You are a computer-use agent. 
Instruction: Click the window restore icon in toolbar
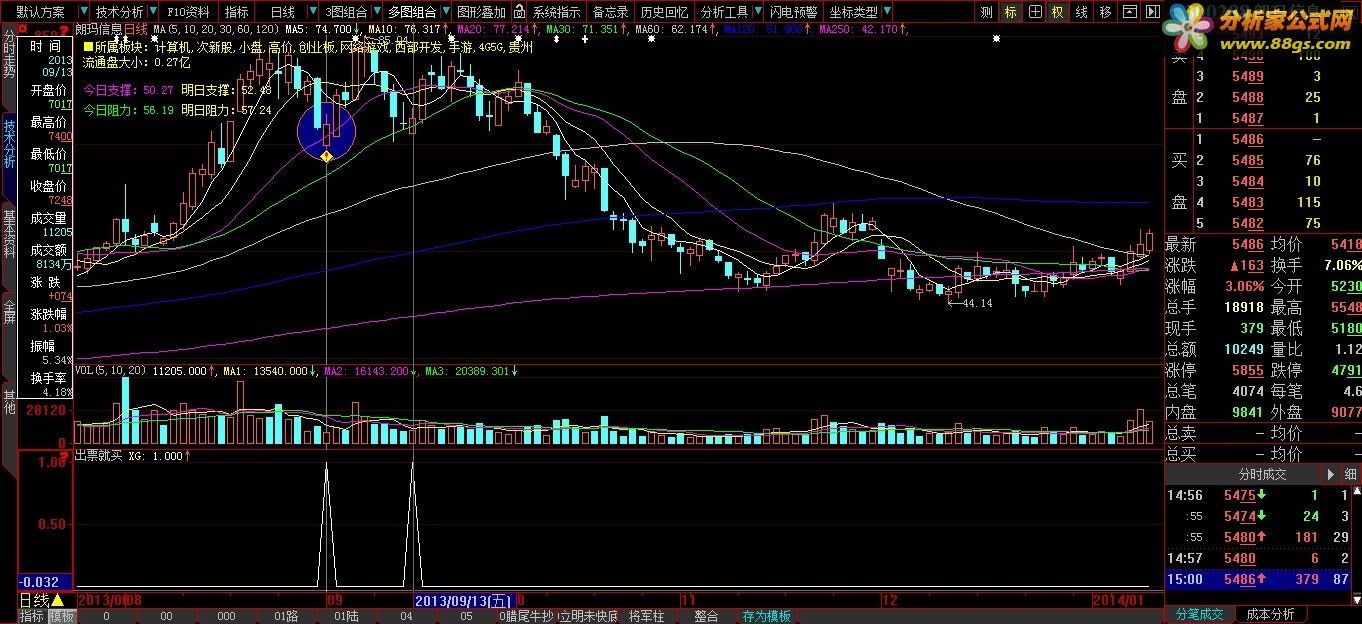point(1128,12)
